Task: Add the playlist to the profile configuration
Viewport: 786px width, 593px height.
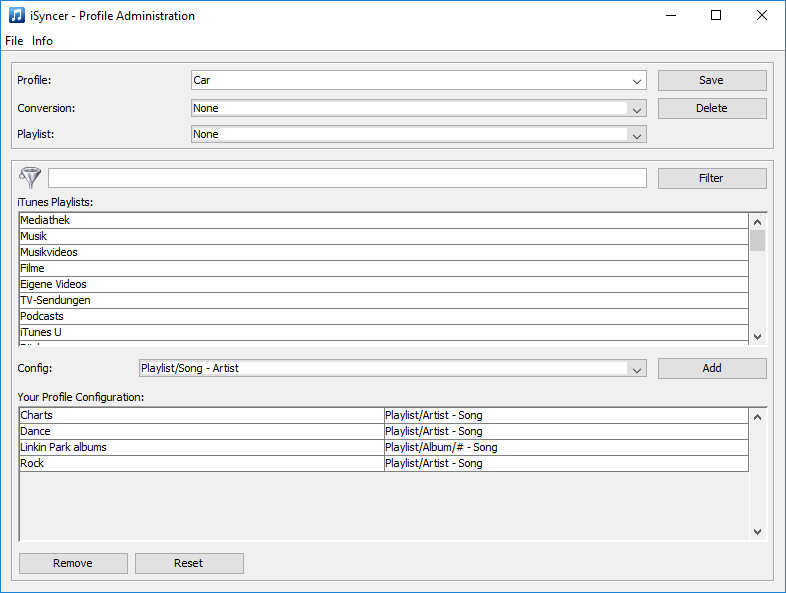Action: click(x=712, y=368)
